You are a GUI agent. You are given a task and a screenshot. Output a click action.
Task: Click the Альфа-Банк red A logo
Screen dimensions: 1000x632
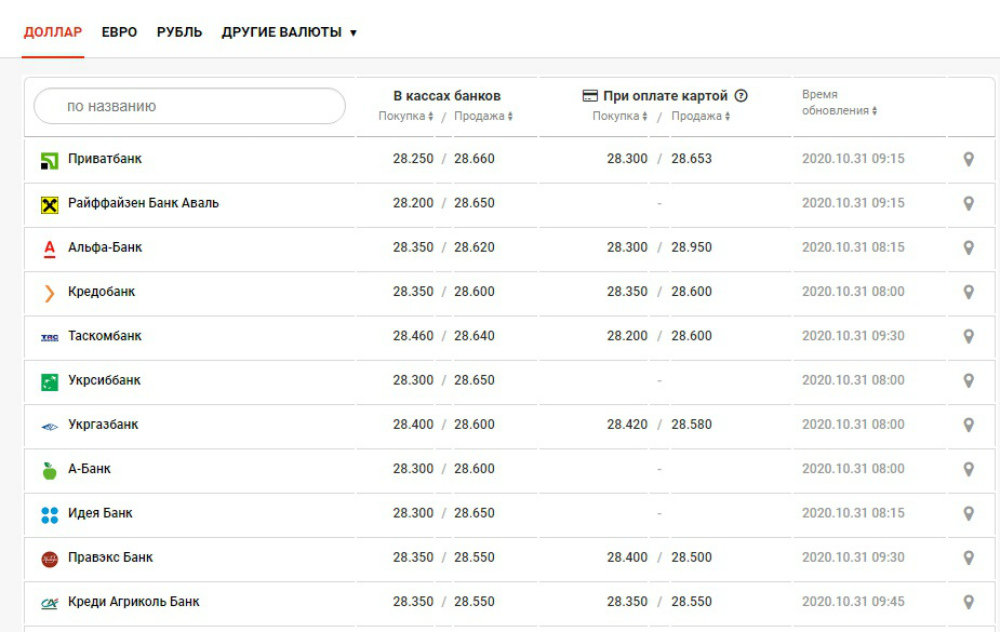pos(49,249)
